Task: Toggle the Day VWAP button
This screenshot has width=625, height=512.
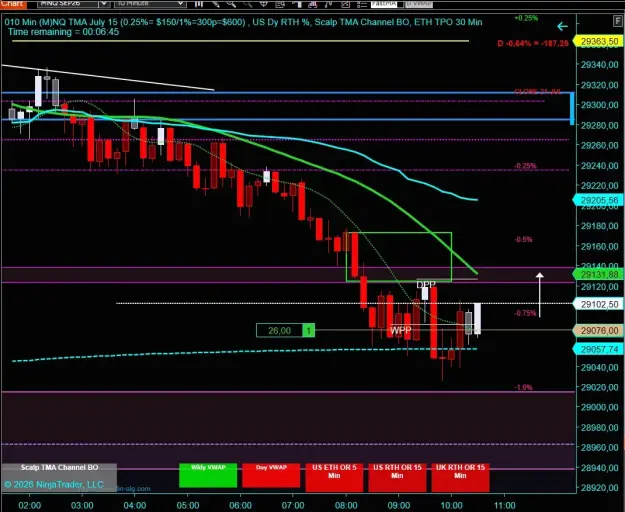Action: (x=271, y=475)
